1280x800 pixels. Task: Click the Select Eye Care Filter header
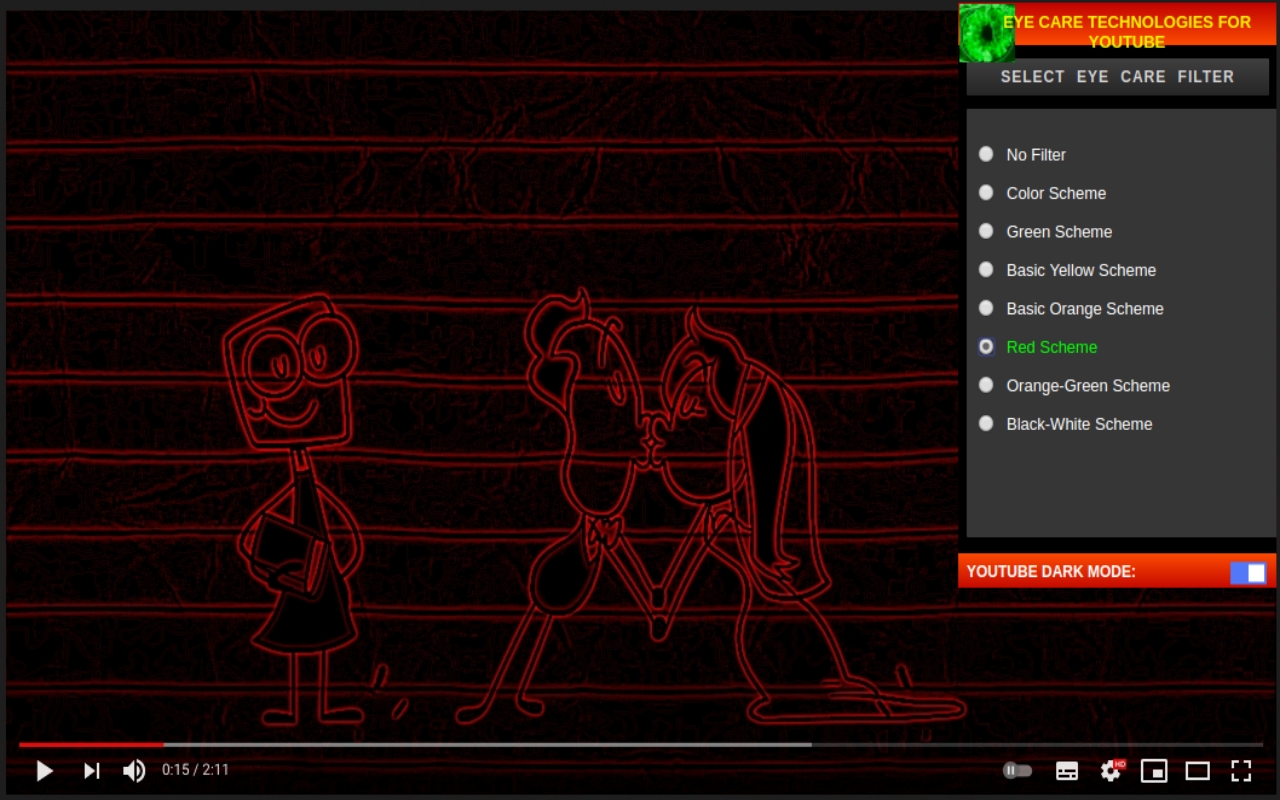pos(1117,77)
